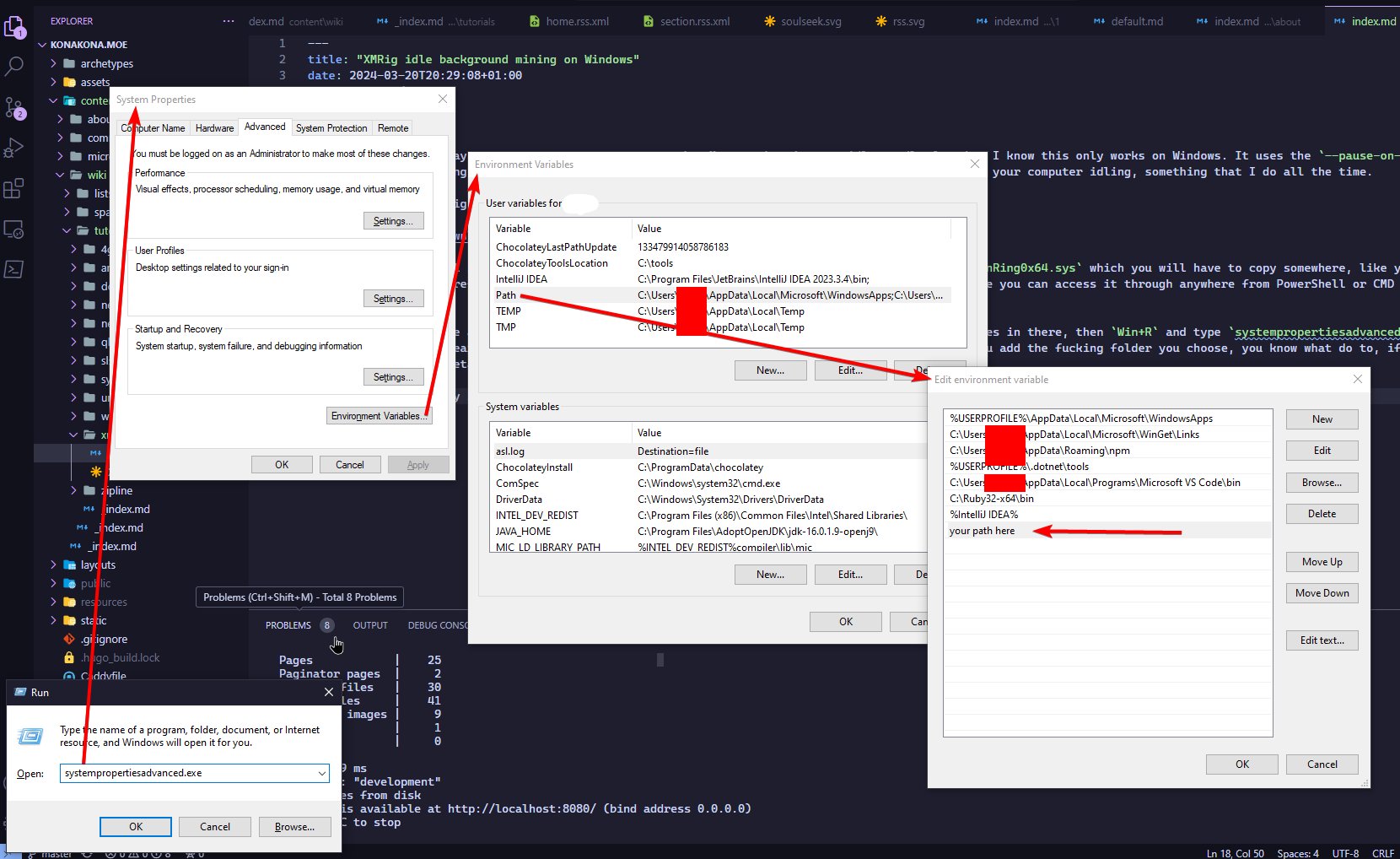Image resolution: width=1400 pixels, height=859 pixels.
Task: Click the .gitignore file icon
Action: point(69,639)
